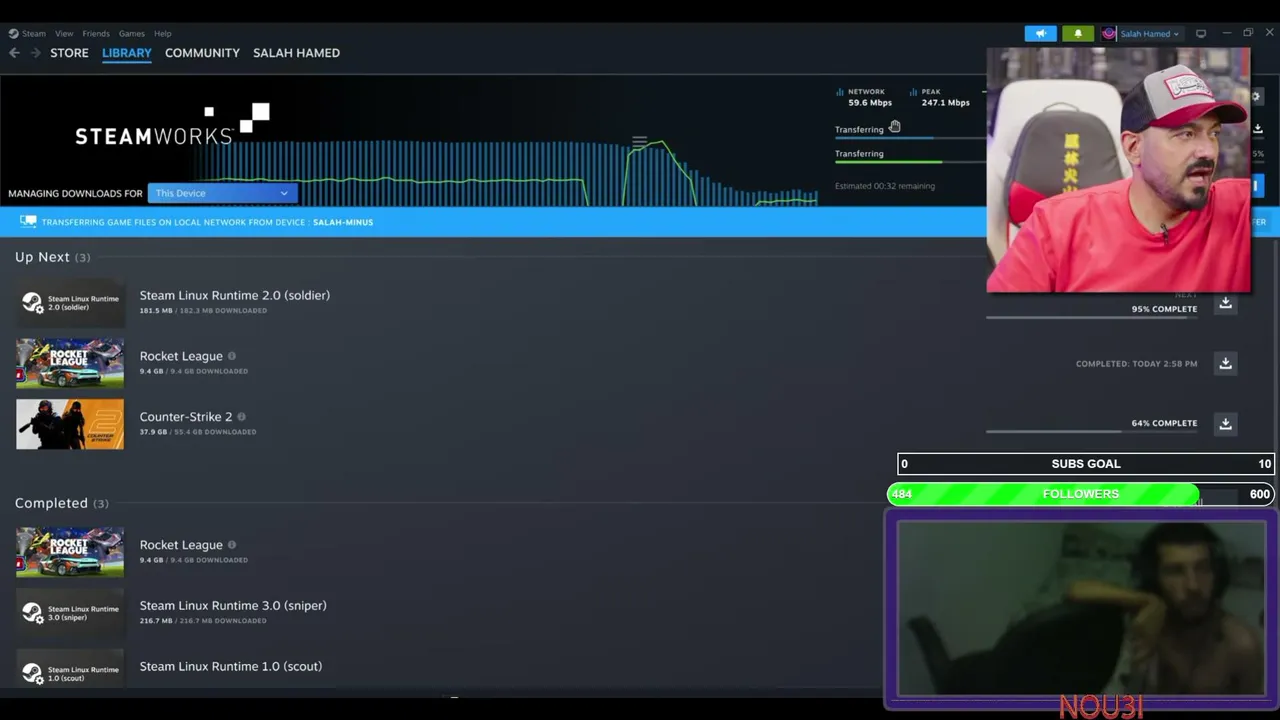1280x720 pixels.
Task: Switch to the STORE tab
Action: click(69, 53)
